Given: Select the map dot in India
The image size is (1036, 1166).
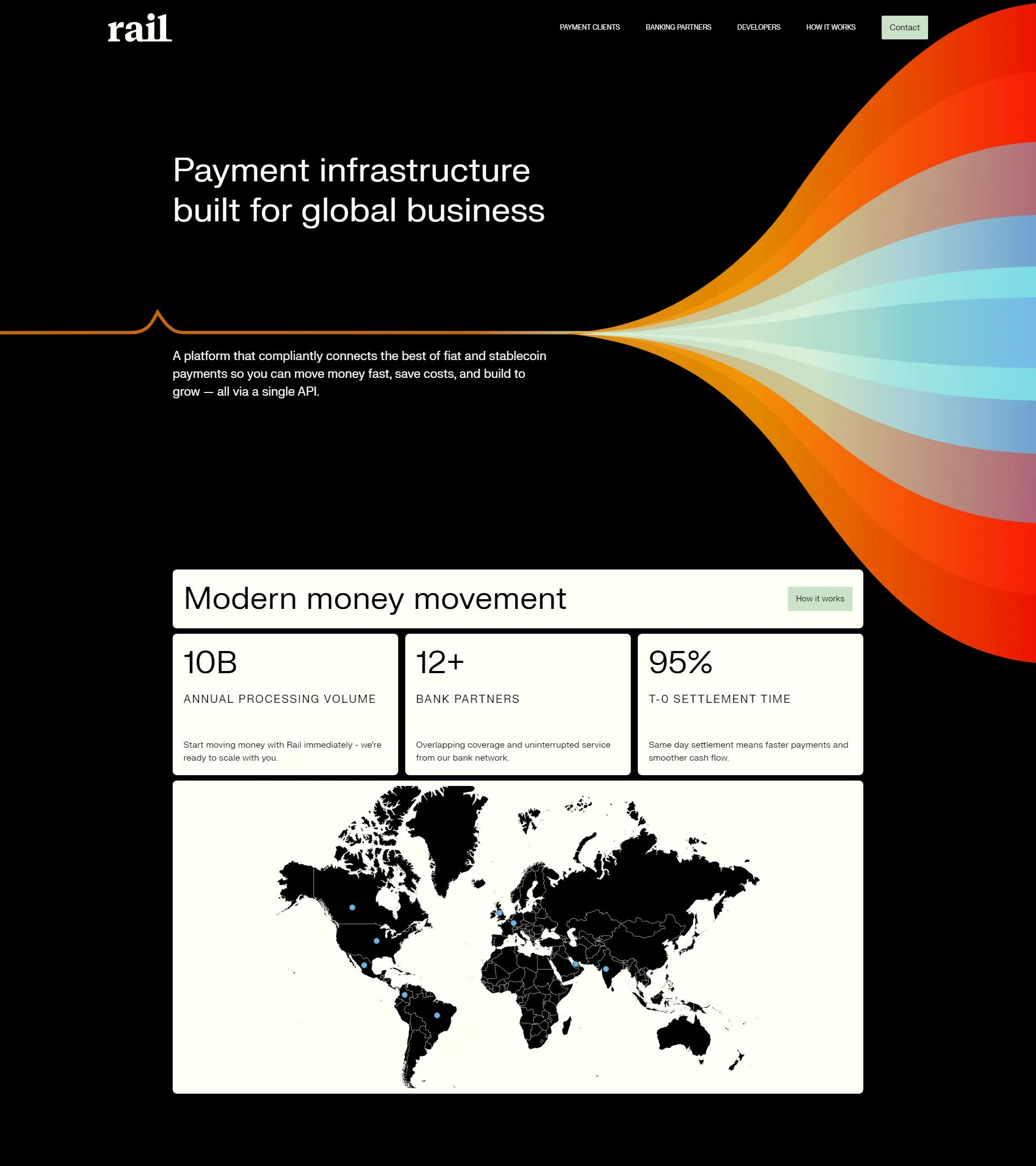Looking at the screenshot, I should [x=606, y=969].
